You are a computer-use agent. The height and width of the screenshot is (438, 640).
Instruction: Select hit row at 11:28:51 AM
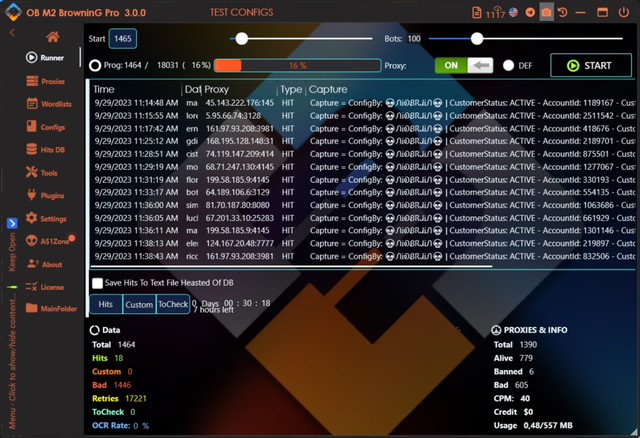point(363,154)
